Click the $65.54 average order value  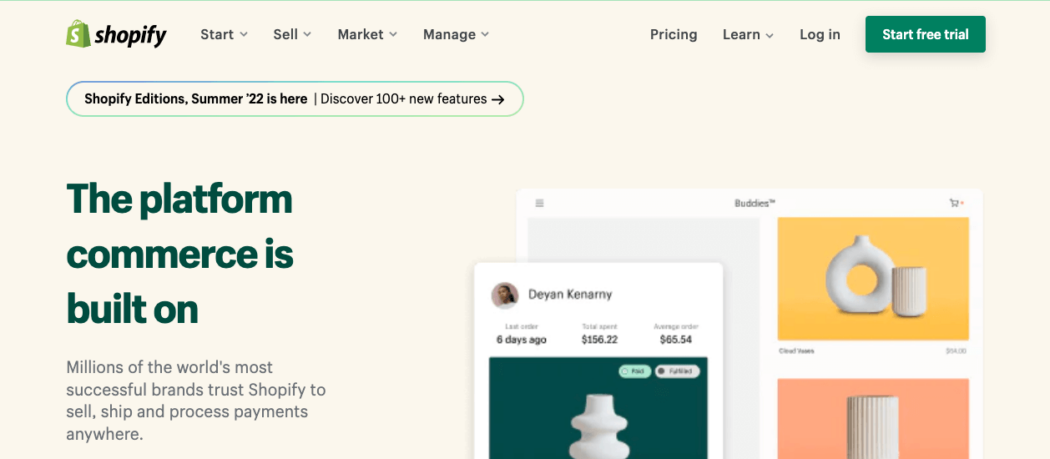(676, 340)
